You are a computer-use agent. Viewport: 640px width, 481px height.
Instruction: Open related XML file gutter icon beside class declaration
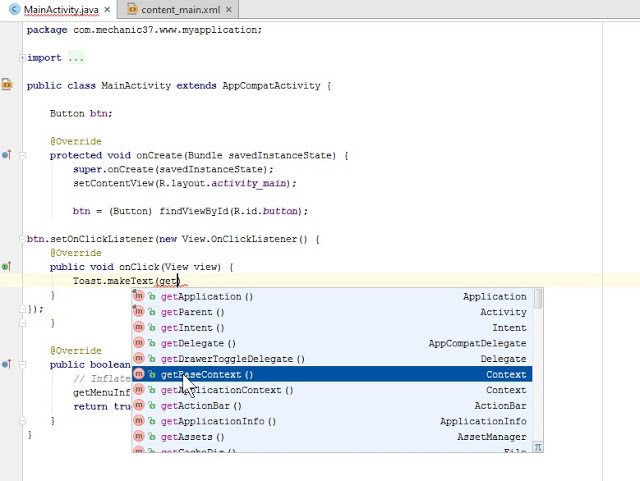coord(7,84)
